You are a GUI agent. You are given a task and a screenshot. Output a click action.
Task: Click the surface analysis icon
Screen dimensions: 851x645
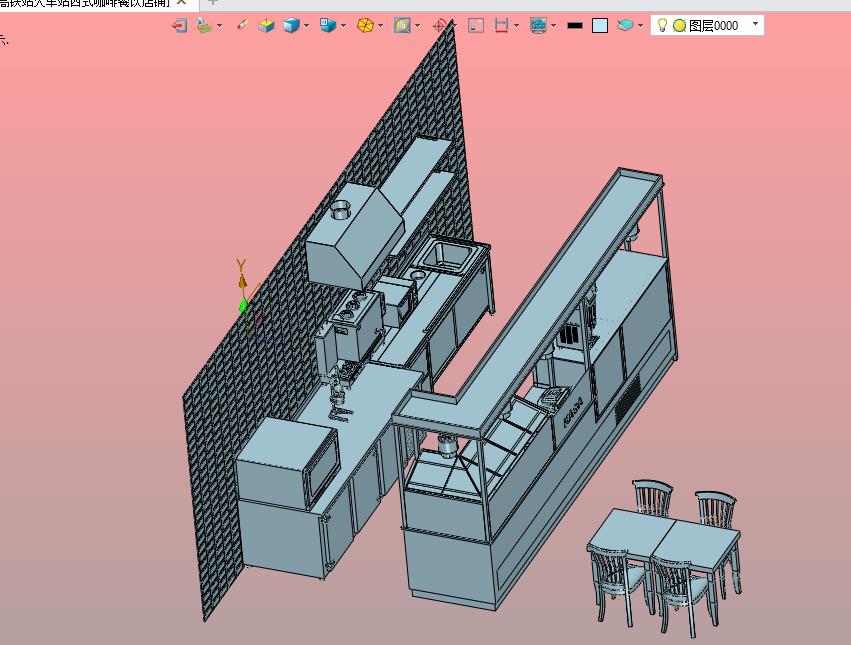204,25
